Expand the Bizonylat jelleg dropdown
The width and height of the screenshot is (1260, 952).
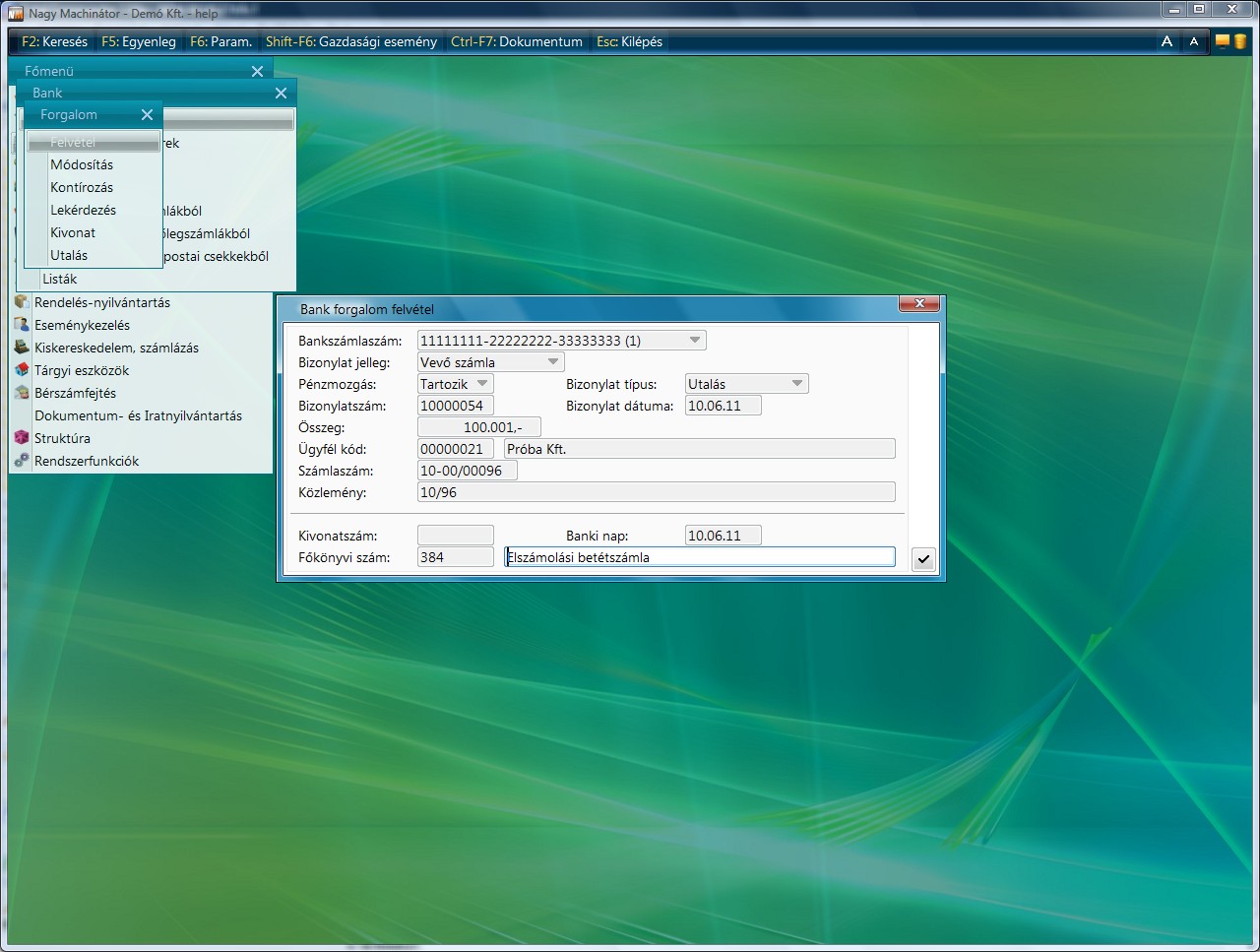point(553,362)
